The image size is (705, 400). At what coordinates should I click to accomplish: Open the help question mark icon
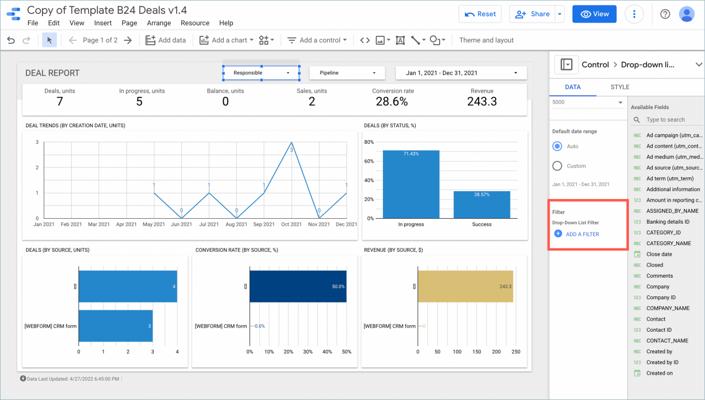pyautogui.click(x=665, y=15)
